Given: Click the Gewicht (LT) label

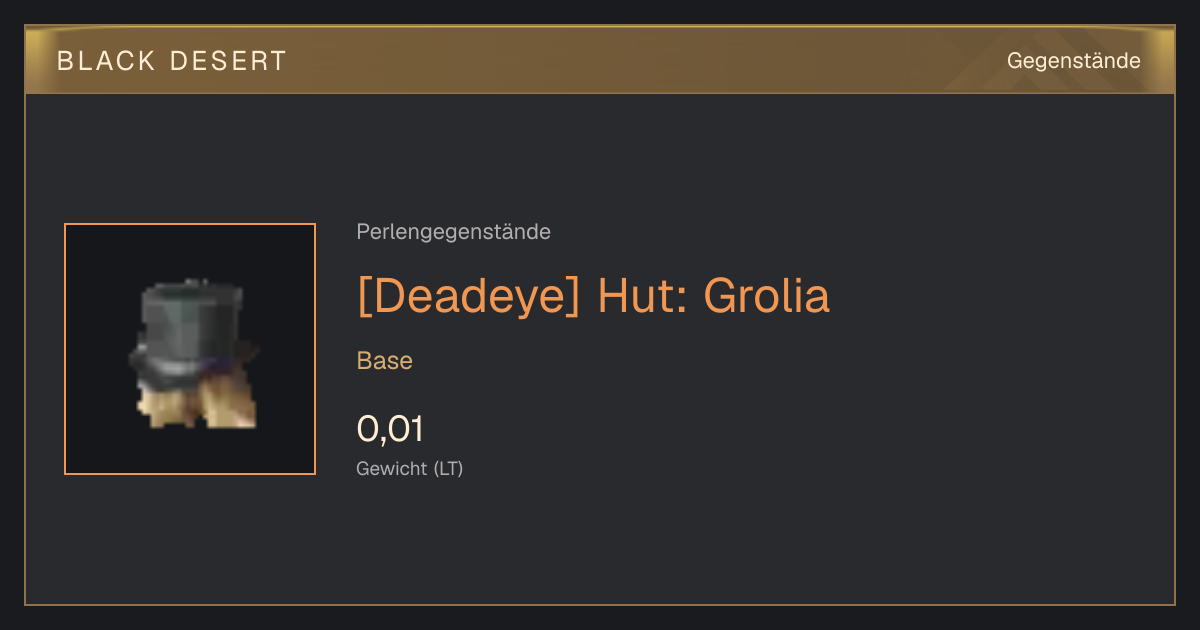Looking at the screenshot, I should pyautogui.click(x=410, y=468).
